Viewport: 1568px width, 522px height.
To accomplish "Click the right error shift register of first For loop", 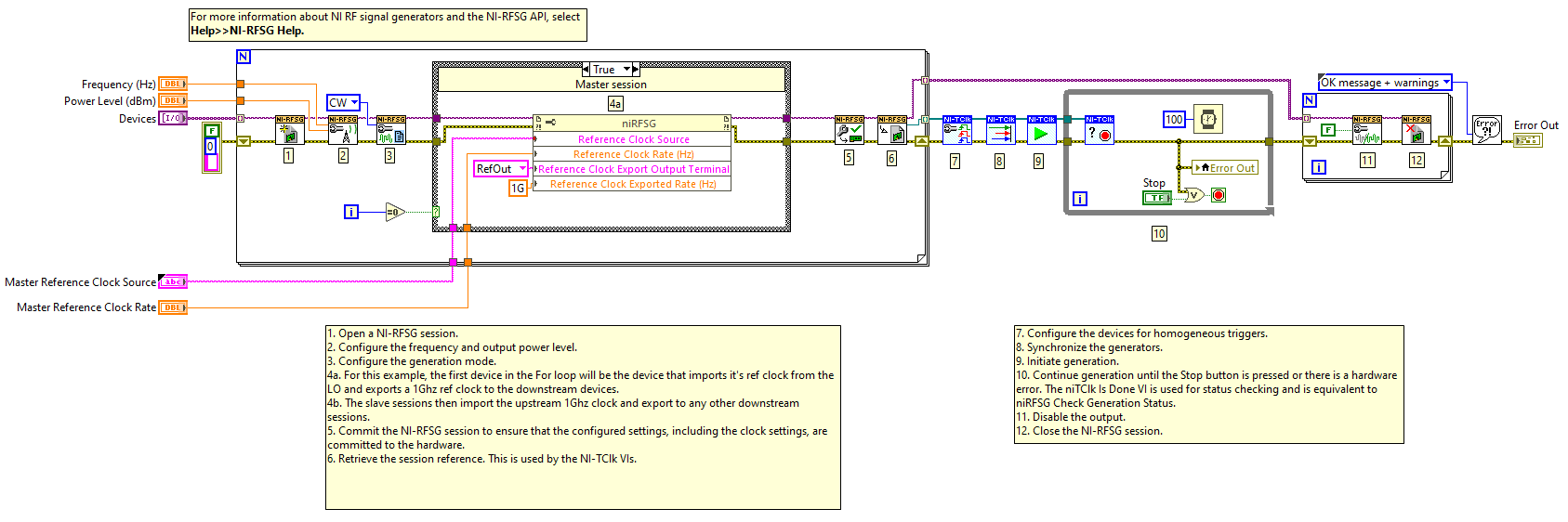I will point(921,141).
